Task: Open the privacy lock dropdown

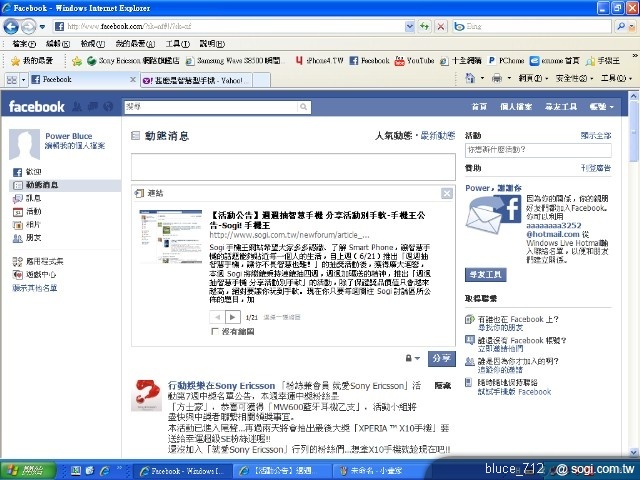Action: [x=412, y=358]
